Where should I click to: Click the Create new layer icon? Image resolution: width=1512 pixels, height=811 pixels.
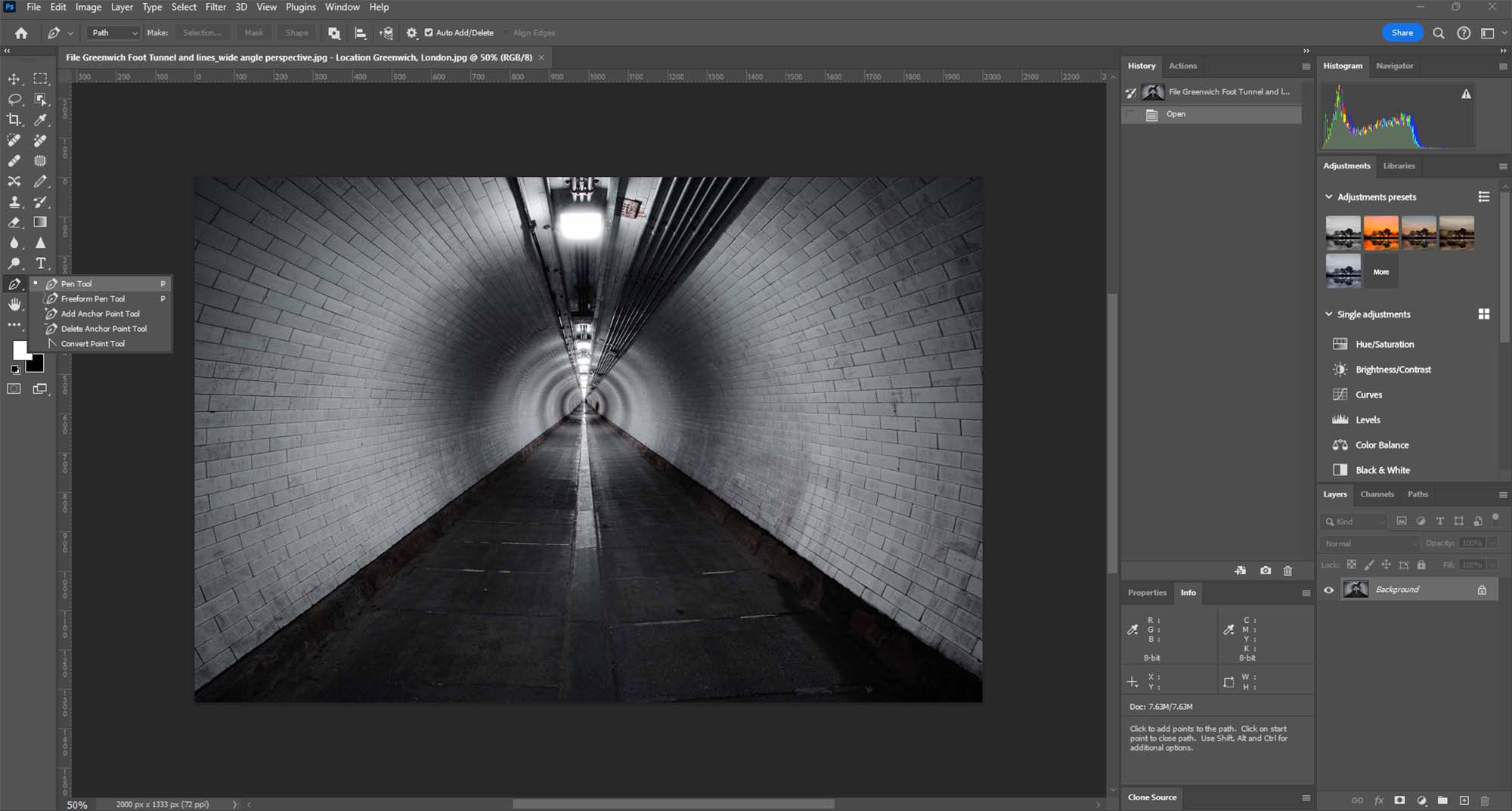(1464, 800)
